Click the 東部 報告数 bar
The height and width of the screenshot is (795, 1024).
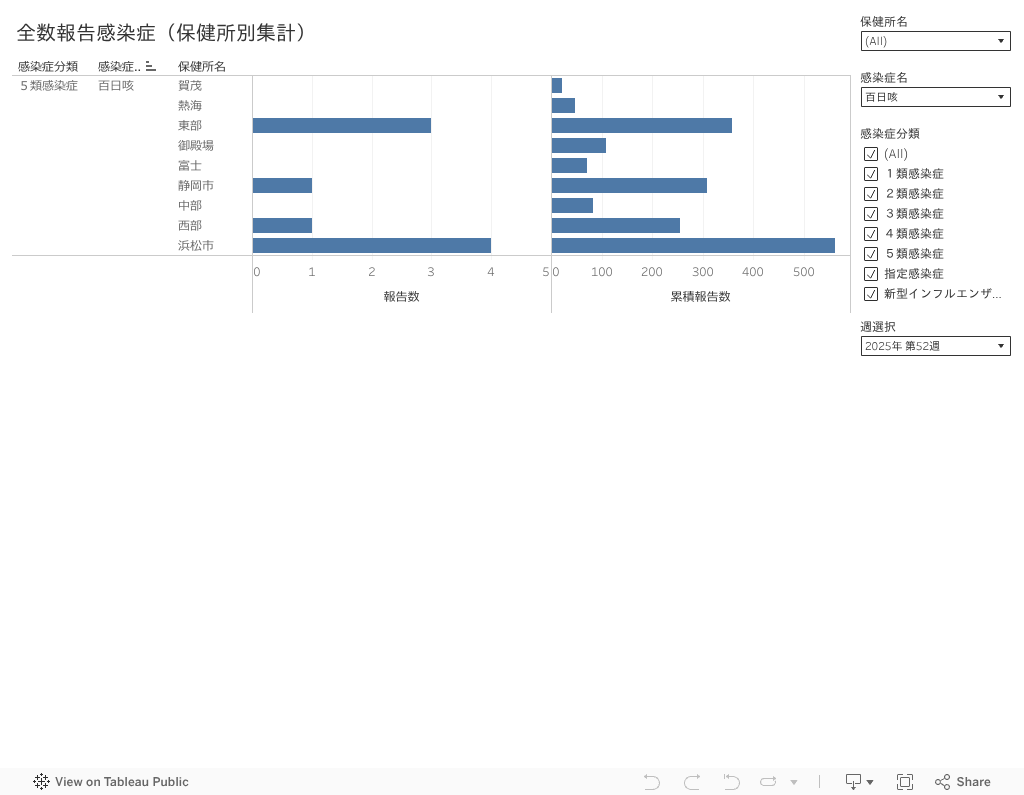click(x=342, y=125)
